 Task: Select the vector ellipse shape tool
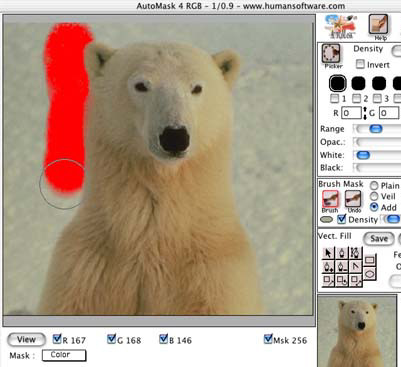(369, 274)
